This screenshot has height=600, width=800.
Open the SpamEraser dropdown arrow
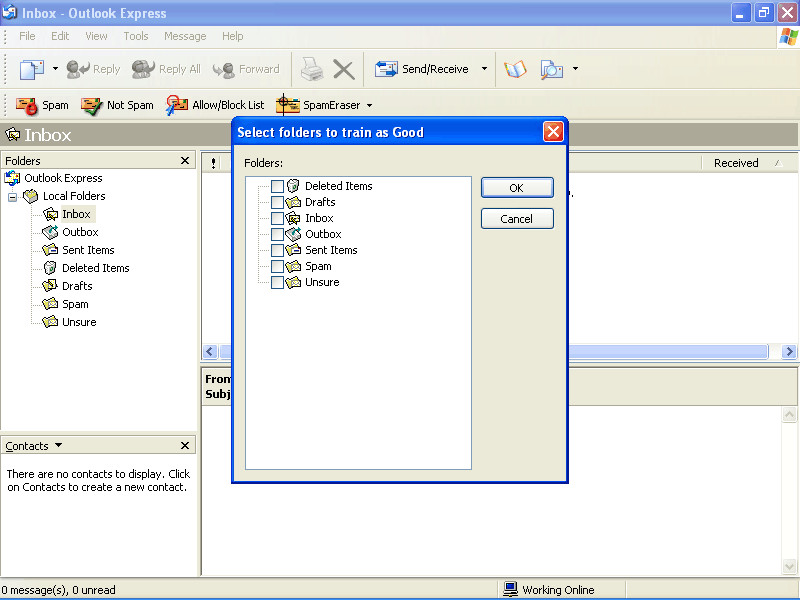pyautogui.click(x=369, y=106)
